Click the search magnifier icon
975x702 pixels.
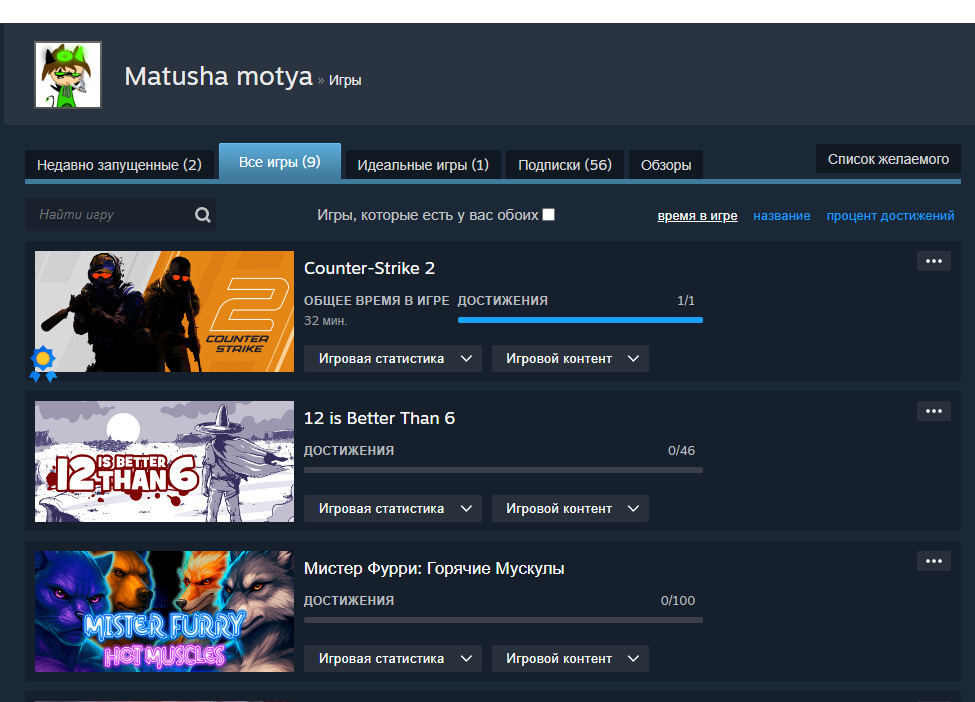(203, 215)
